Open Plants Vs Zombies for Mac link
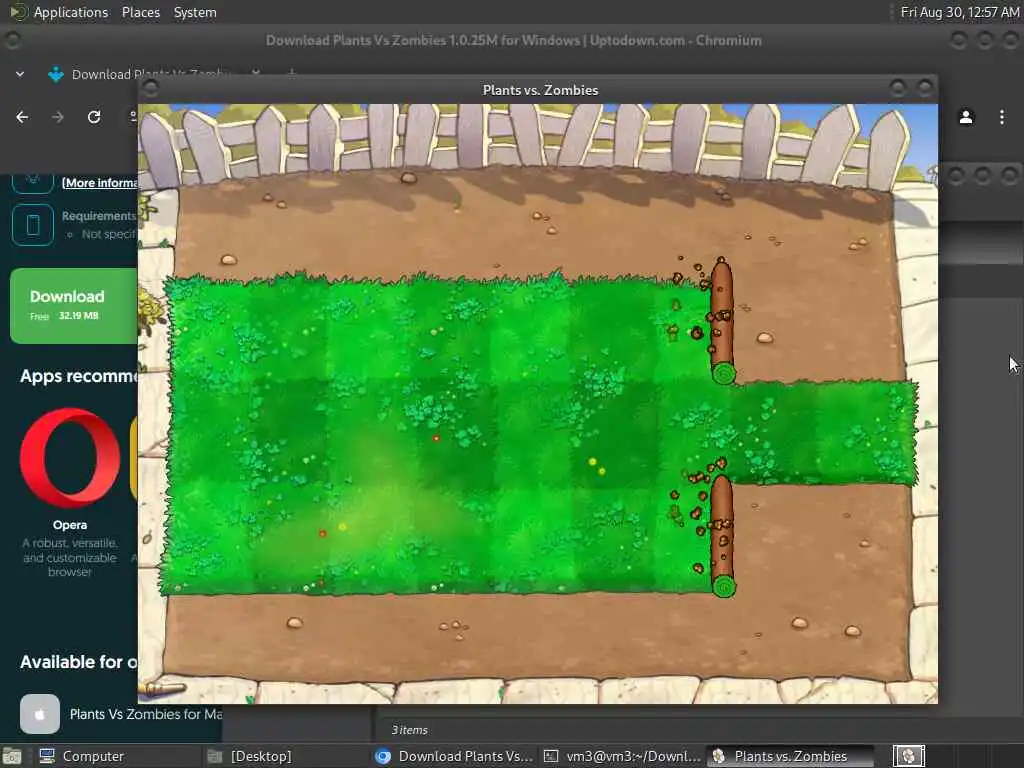The width and height of the screenshot is (1024, 768). click(146, 714)
